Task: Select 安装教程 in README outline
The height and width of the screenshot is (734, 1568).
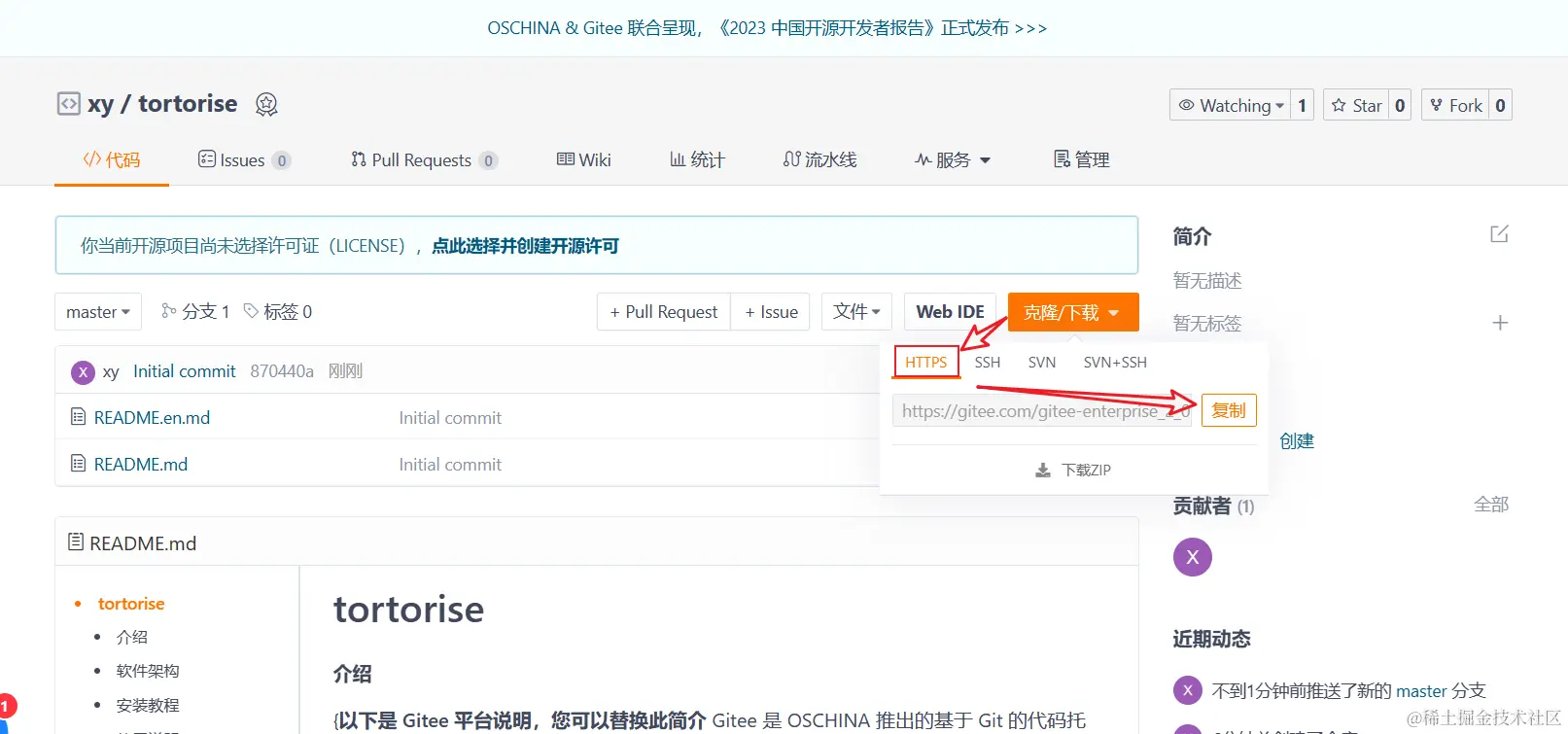Action: click(x=148, y=706)
